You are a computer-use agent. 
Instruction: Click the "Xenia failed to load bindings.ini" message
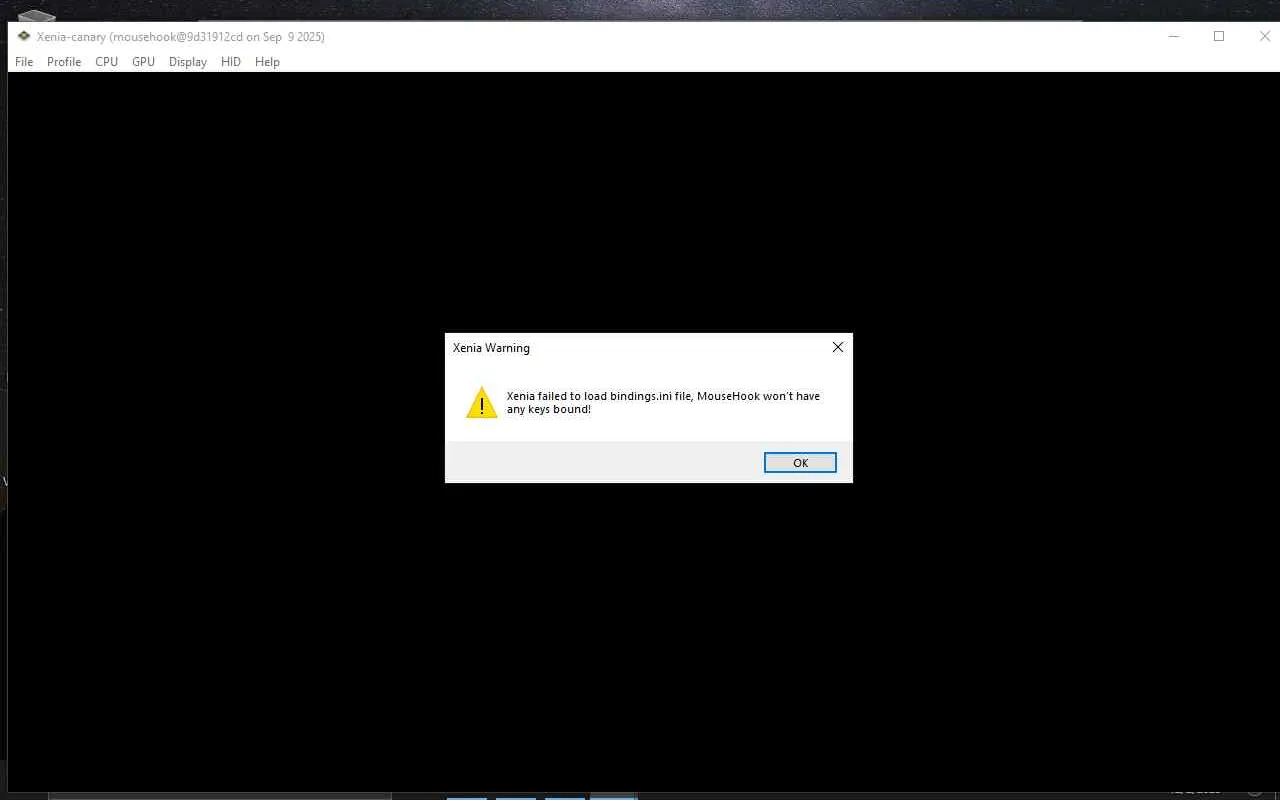tap(663, 403)
